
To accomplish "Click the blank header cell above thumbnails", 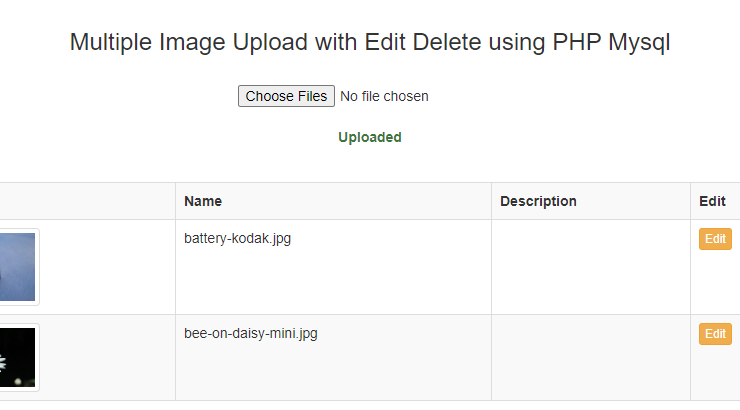I will [x=88, y=201].
